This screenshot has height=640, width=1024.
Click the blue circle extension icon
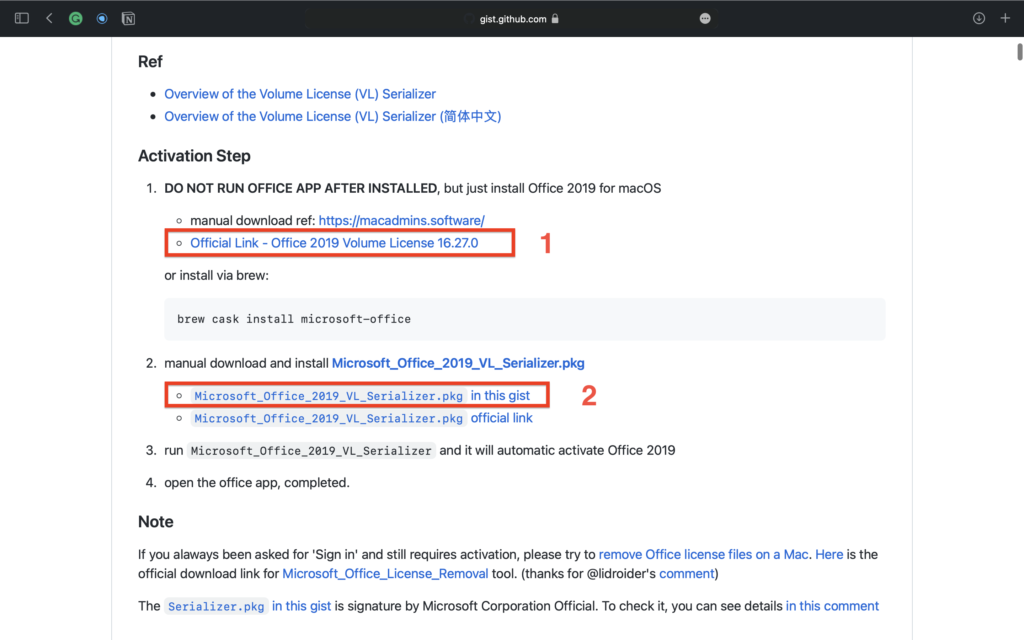point(102,19)
